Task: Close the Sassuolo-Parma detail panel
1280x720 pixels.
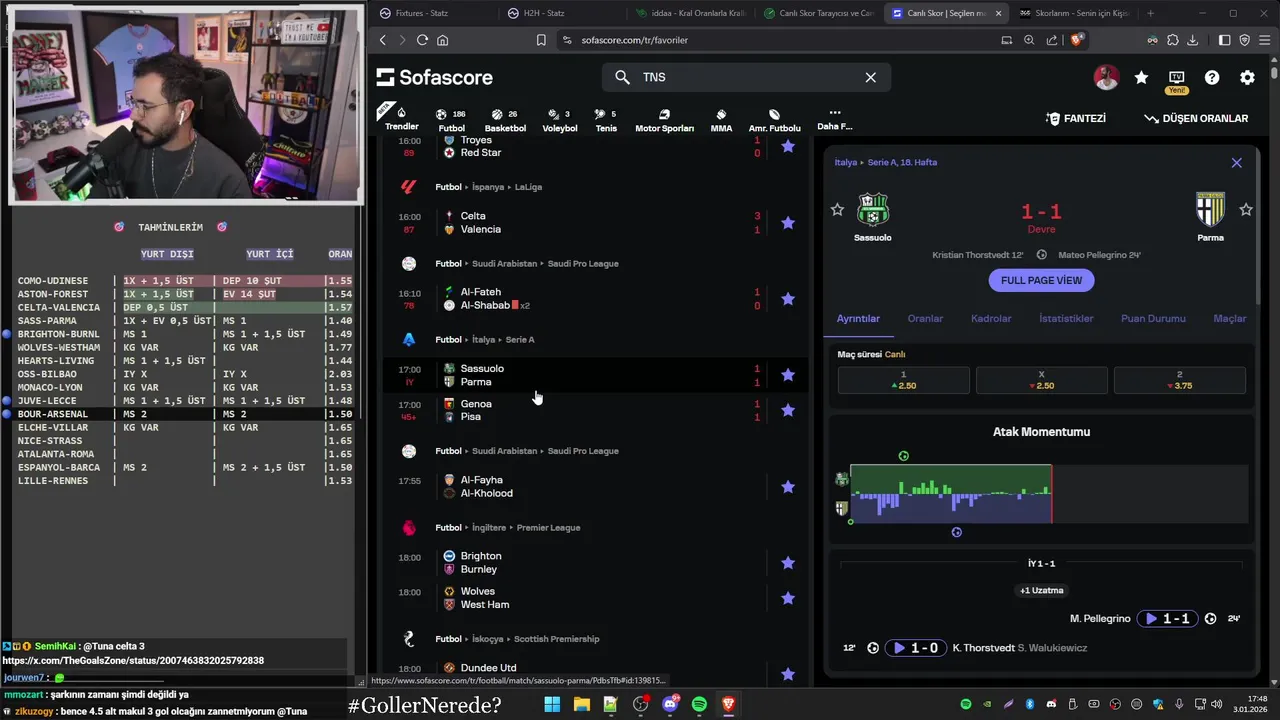Action: tap(1236, 163)
